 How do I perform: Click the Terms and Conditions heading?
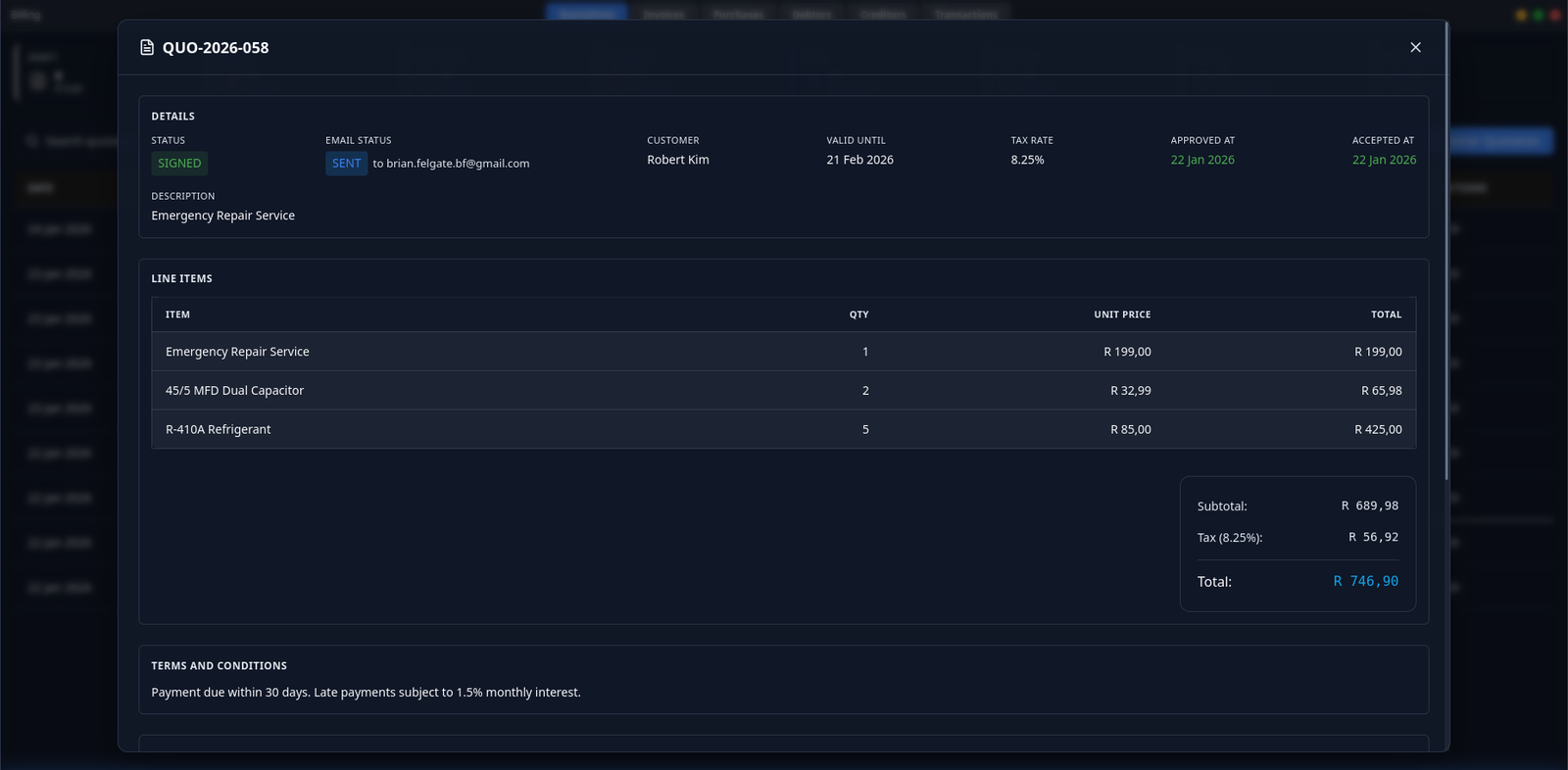click(219, 665)
